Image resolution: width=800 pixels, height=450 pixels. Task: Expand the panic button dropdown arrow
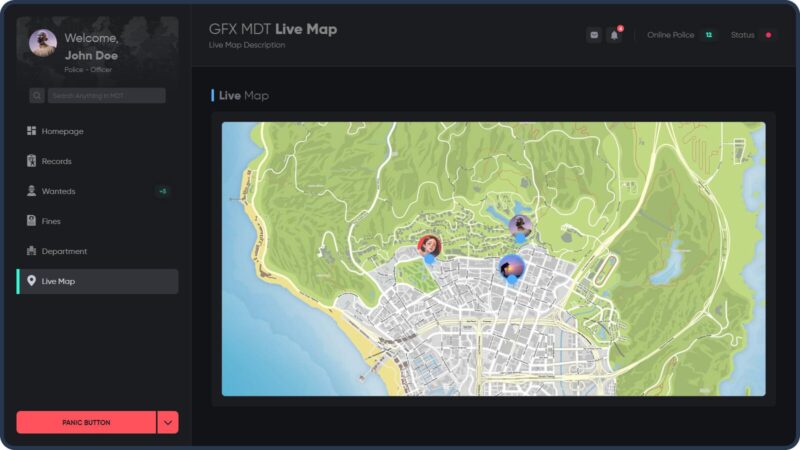coord(168,422)
